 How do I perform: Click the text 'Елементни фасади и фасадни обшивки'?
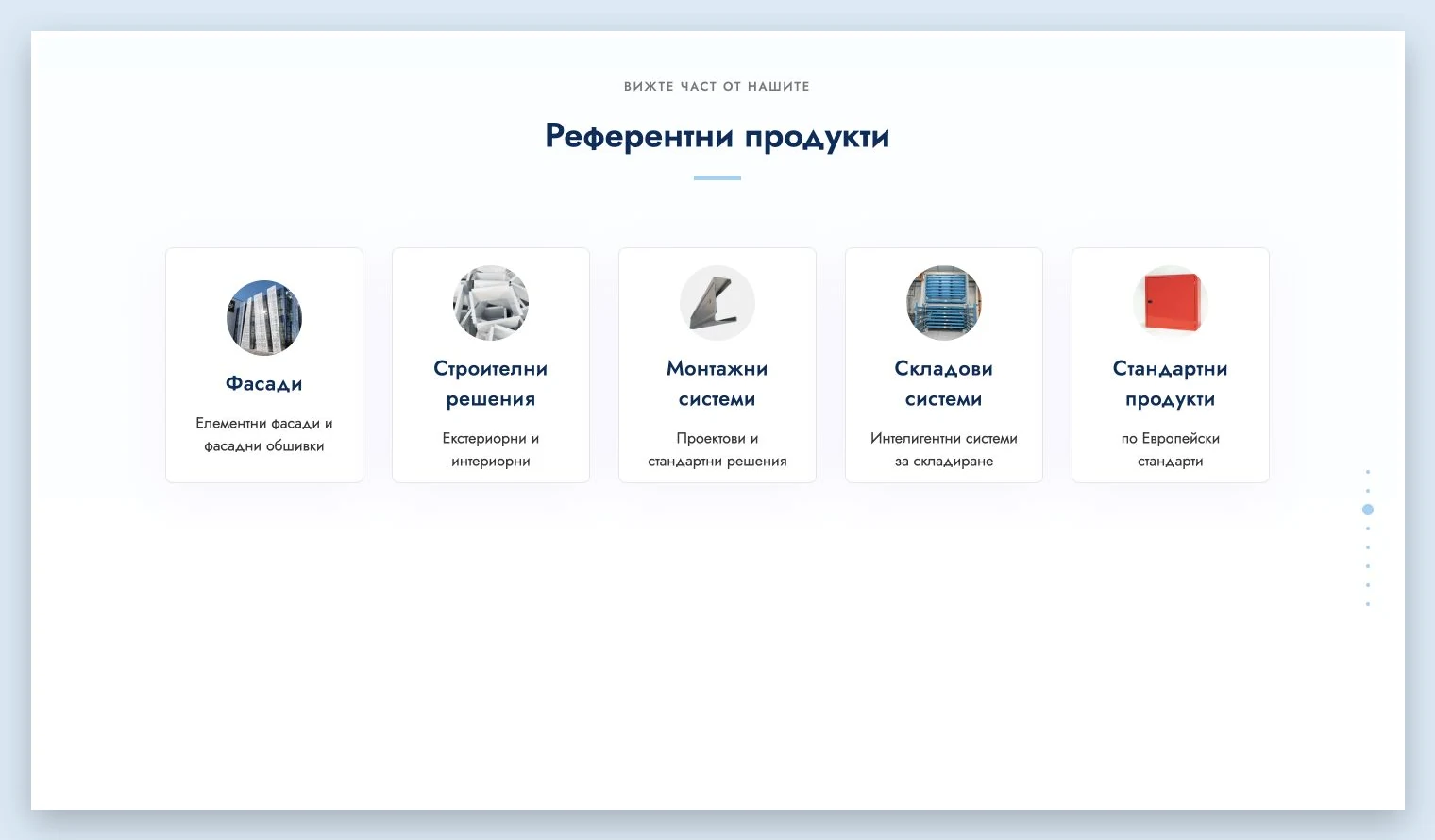(264, 435)
